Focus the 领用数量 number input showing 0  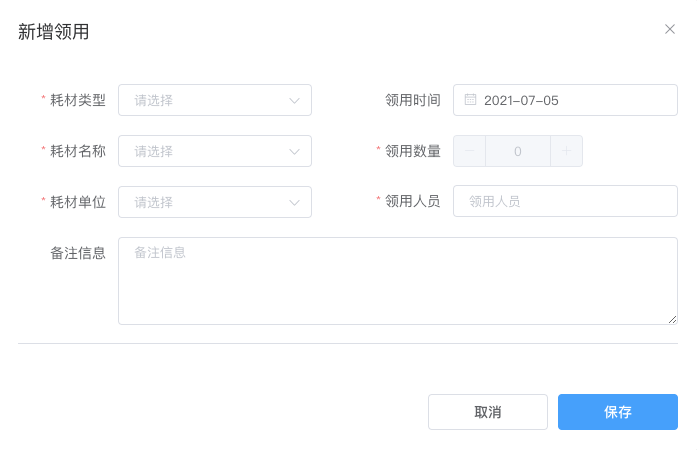(518, 151)
